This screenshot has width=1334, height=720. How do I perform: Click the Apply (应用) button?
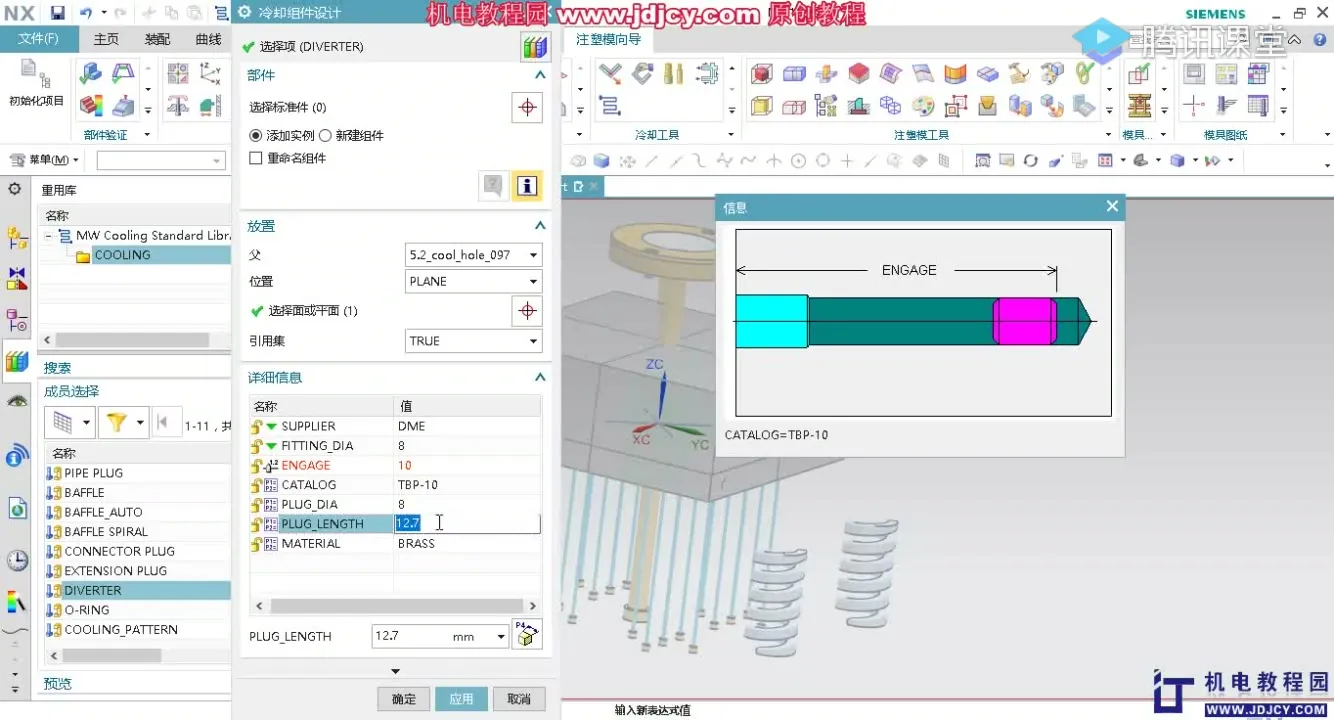click(x=461, y=699)
